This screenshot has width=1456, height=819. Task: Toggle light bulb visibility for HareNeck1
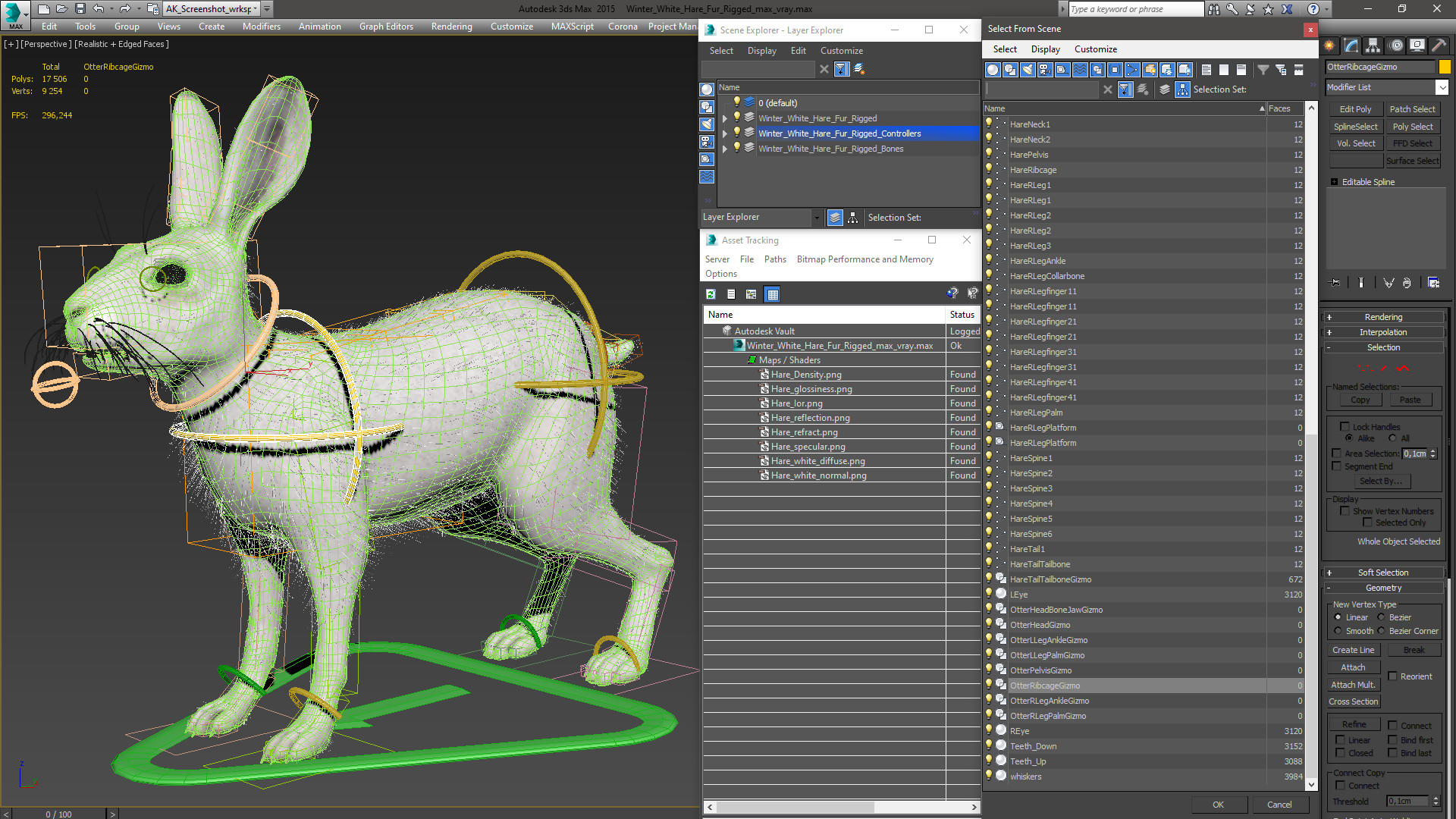coord(989,124)
